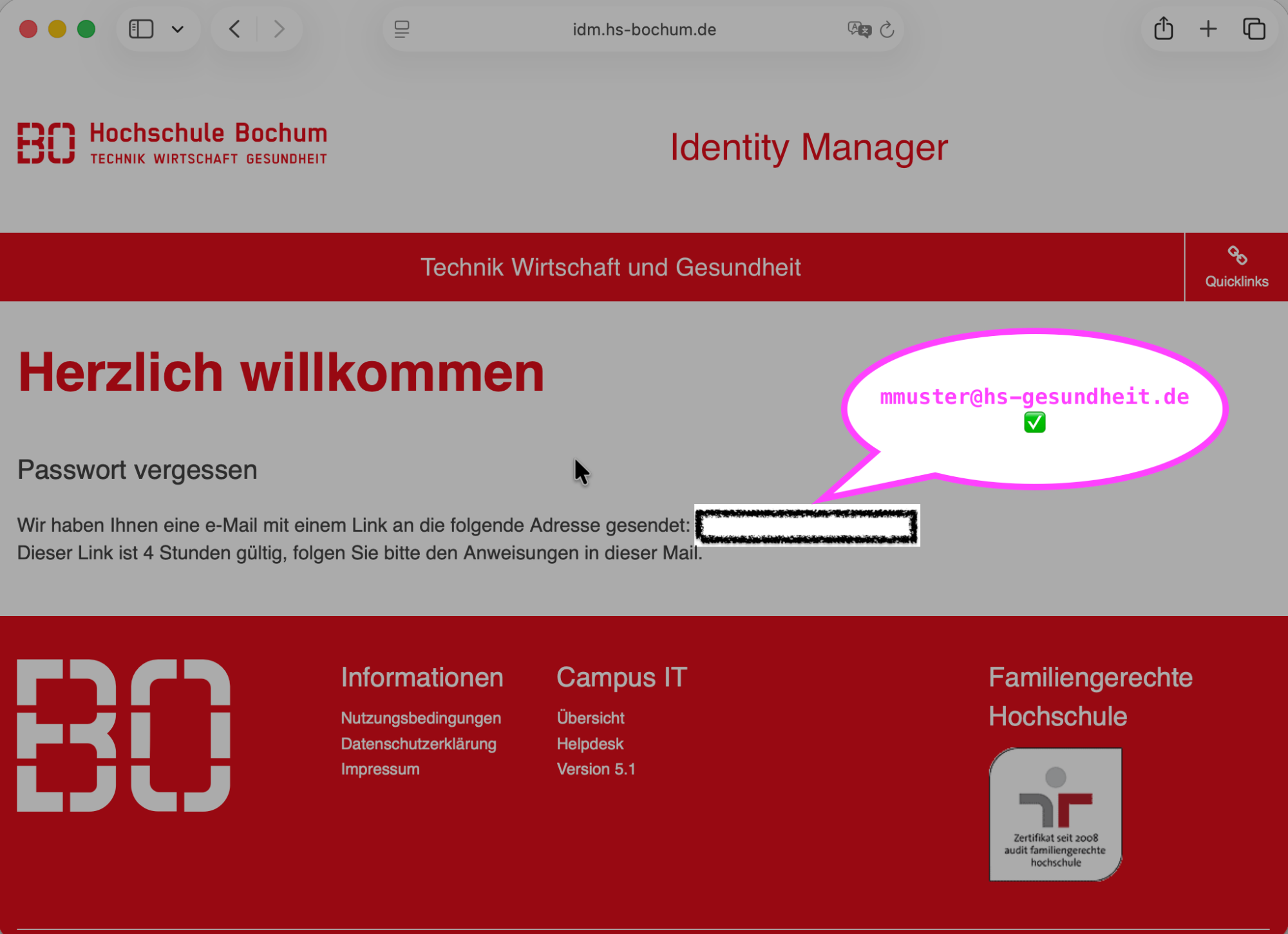This screenshot has width=1288, height=934.
Task: Click the Safari sidebar toggle icon
Action: [141, 29]
